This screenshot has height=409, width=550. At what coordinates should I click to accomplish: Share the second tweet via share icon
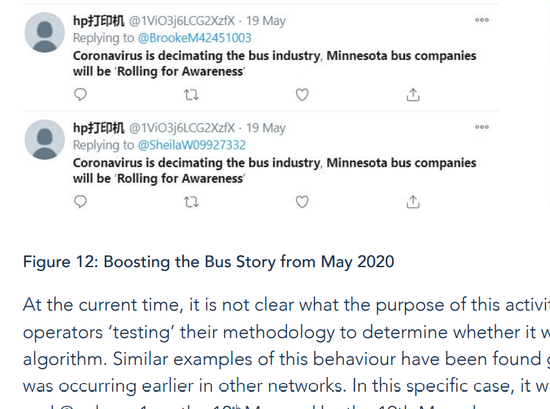[413, 202]
